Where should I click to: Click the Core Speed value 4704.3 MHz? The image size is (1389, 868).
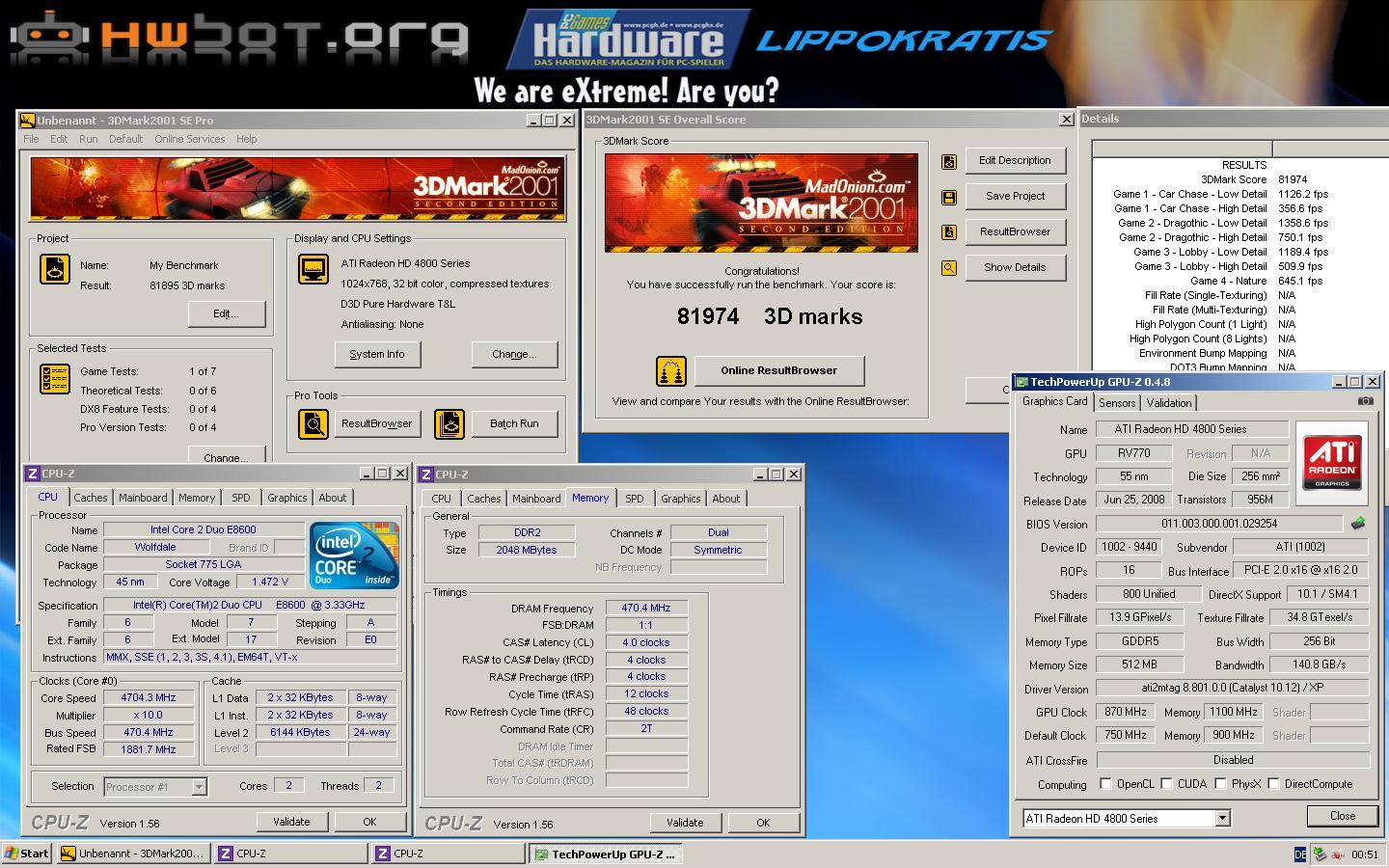point(149,697)
